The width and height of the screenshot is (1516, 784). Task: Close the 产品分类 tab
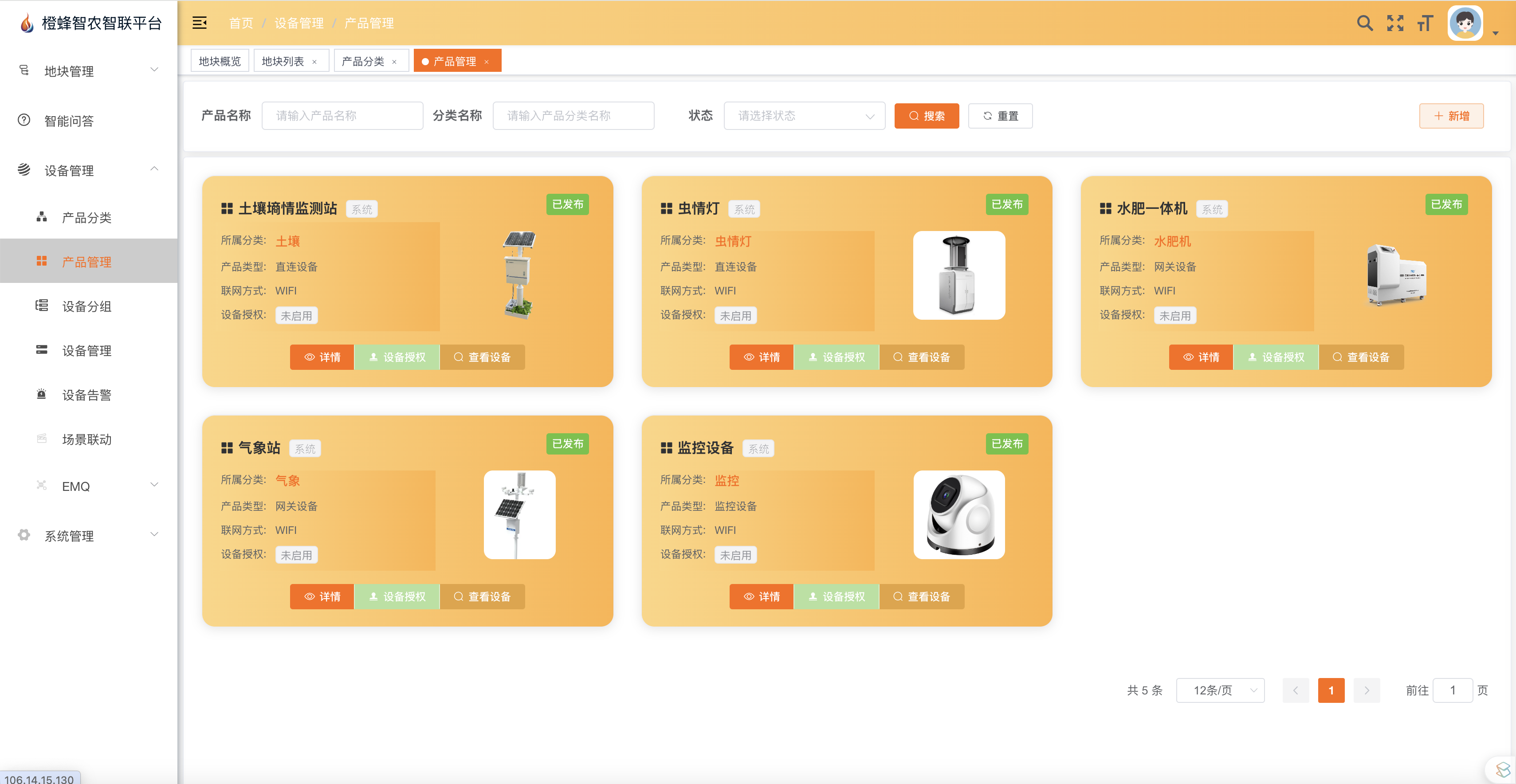point(394,62)
